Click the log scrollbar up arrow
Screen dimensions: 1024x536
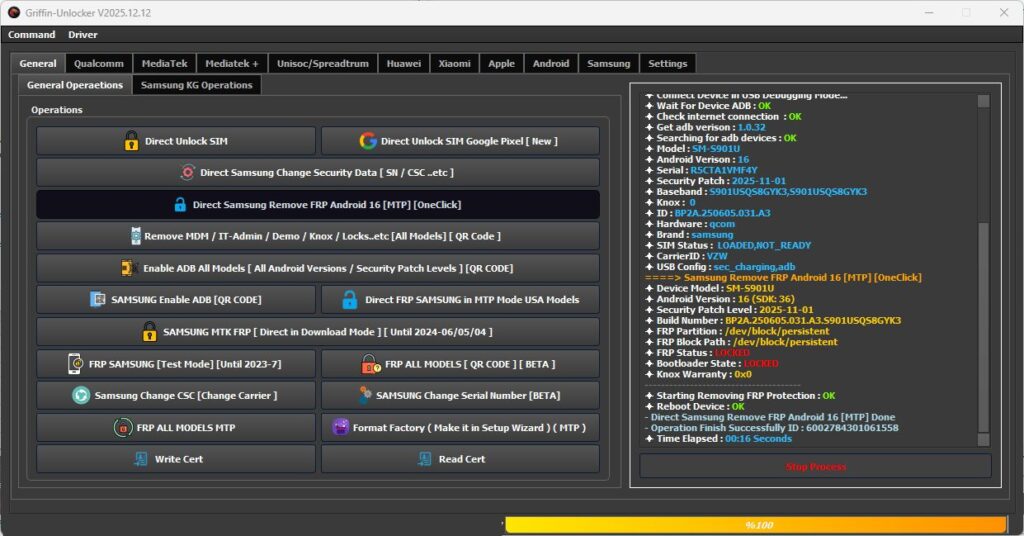[984, 101]
